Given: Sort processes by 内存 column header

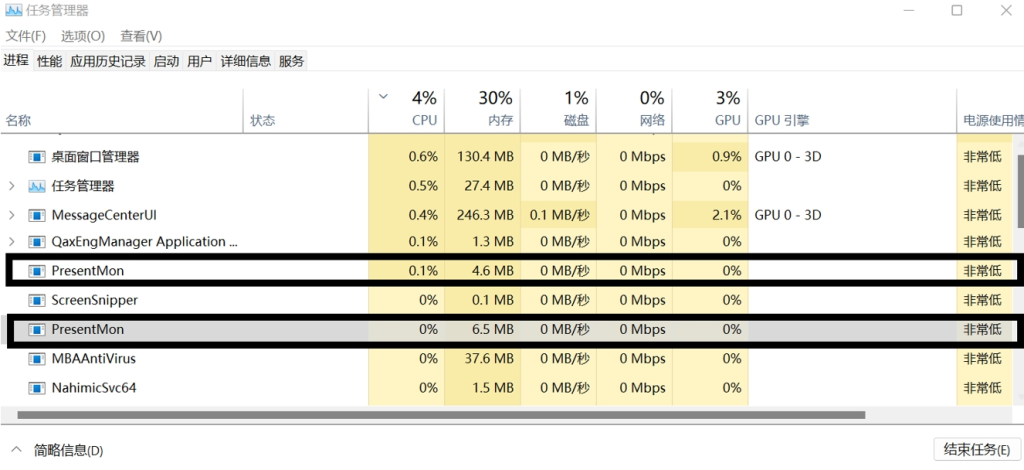Looking at the screenshot, I should (x=483, y=110).
